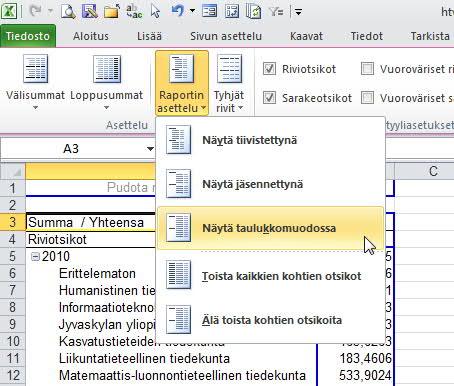Image resolution: width=454 pixels, height=386 pixels.
Task: Open print preview from quick access toolbar
Action: 68,12
